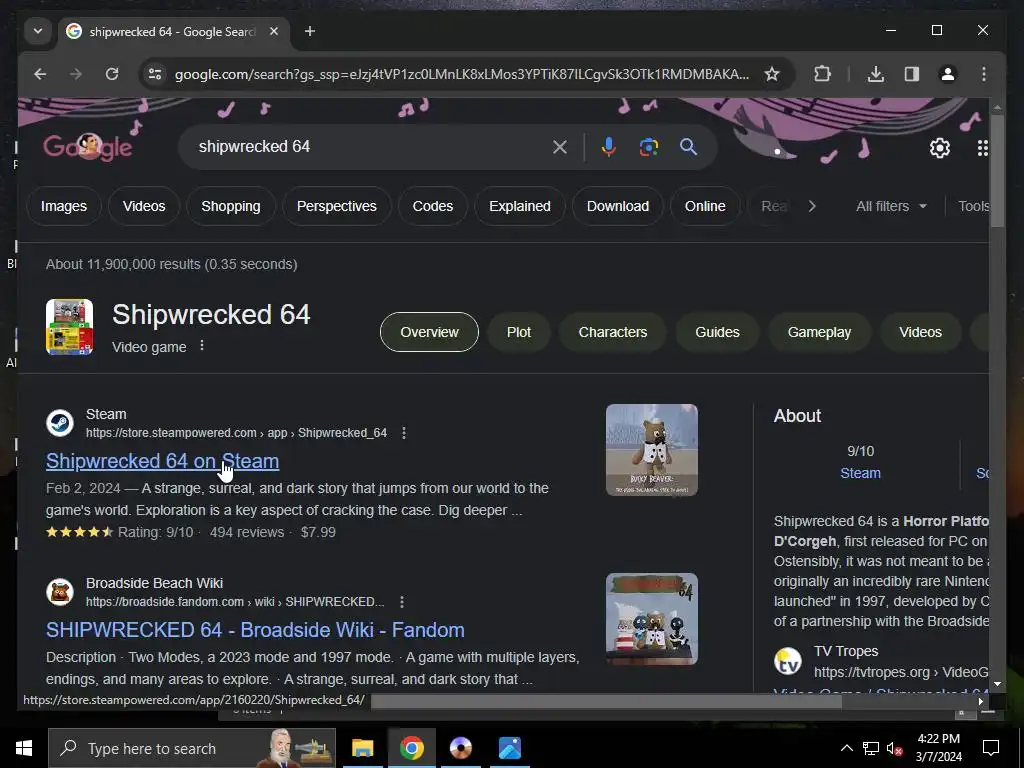
Task: Open options for Broadside Wiki result
Action: (x=402, y=602)
